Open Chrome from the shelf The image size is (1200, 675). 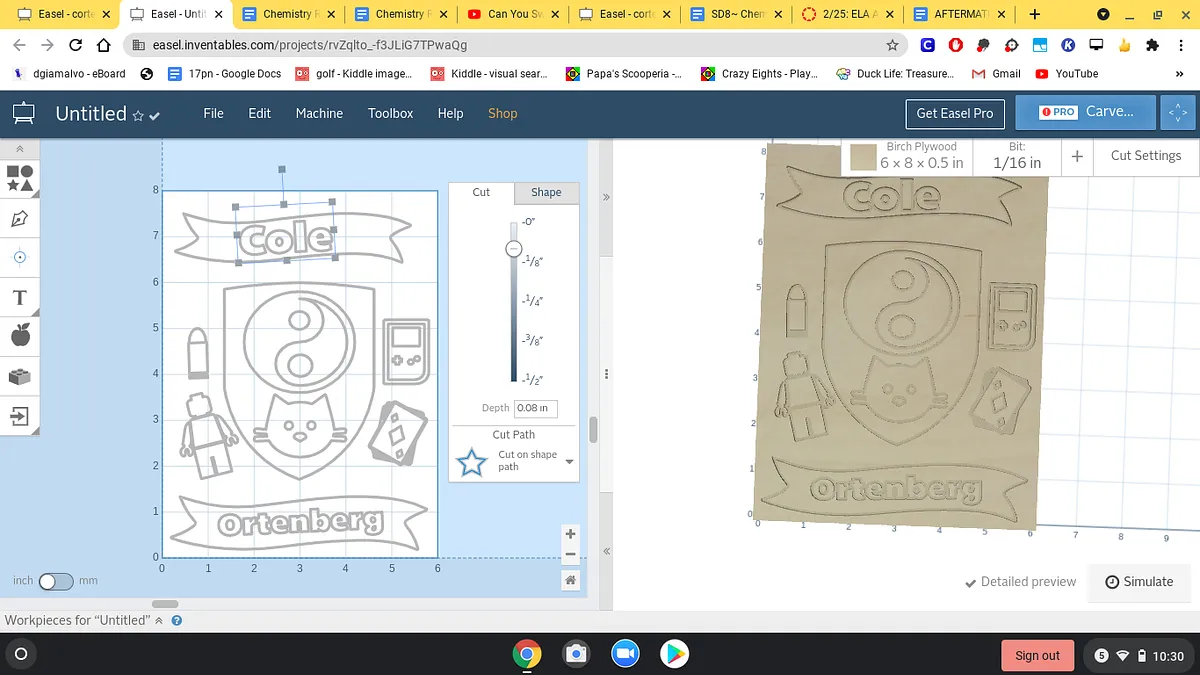point(527,655)
